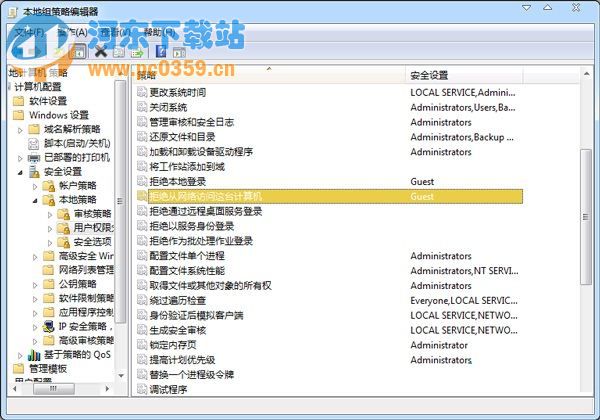Click the bar chart icon for 基于策略的 QoS
Screen dimensions: 600x420
(x=34, y=355)
